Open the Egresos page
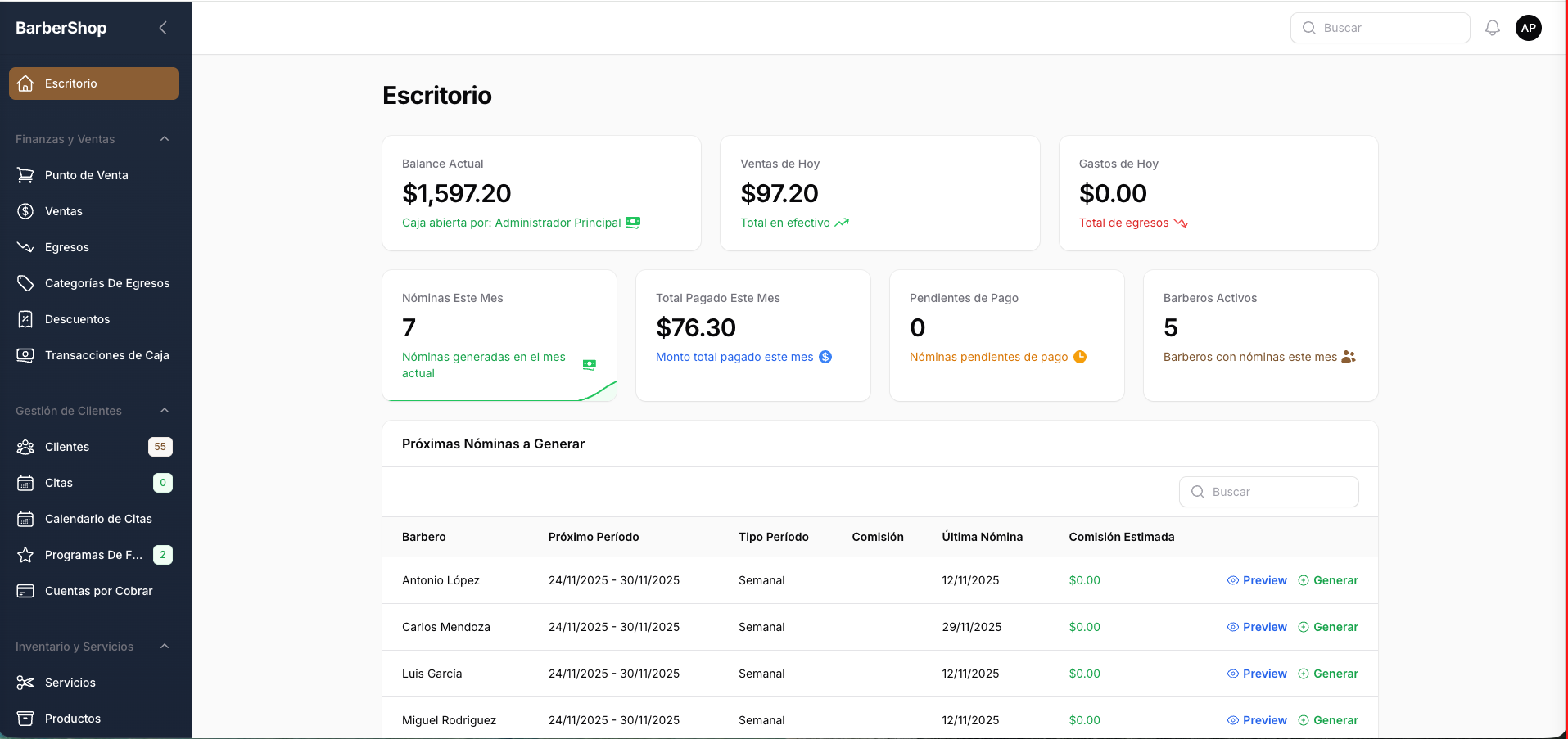The image size is (1568, 739). (x=94, y=247)
